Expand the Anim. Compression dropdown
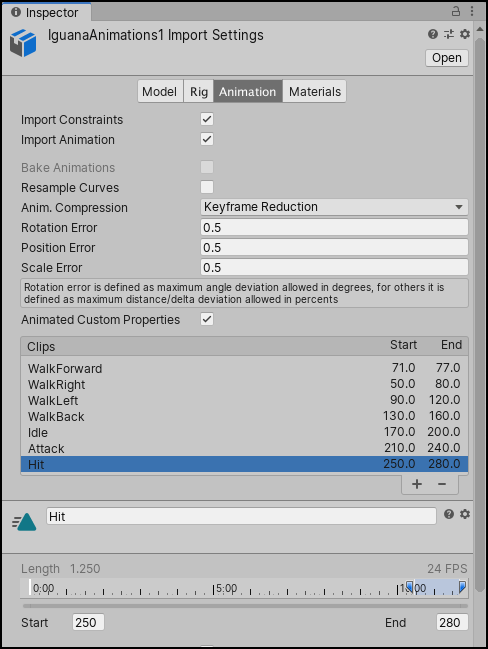Viewport: 488px width, 649px height. (334, 207)
